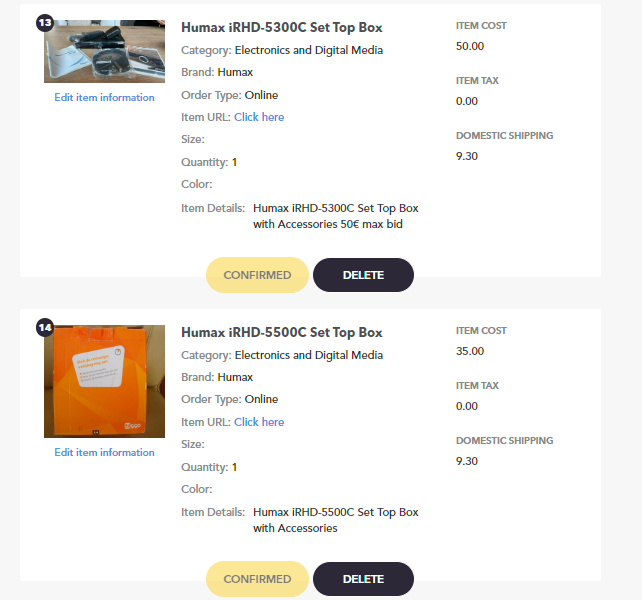642x600 pixels.
Task: Select the Humax iRHD-5300C Set Top Box title
Action: click(282, 27)
